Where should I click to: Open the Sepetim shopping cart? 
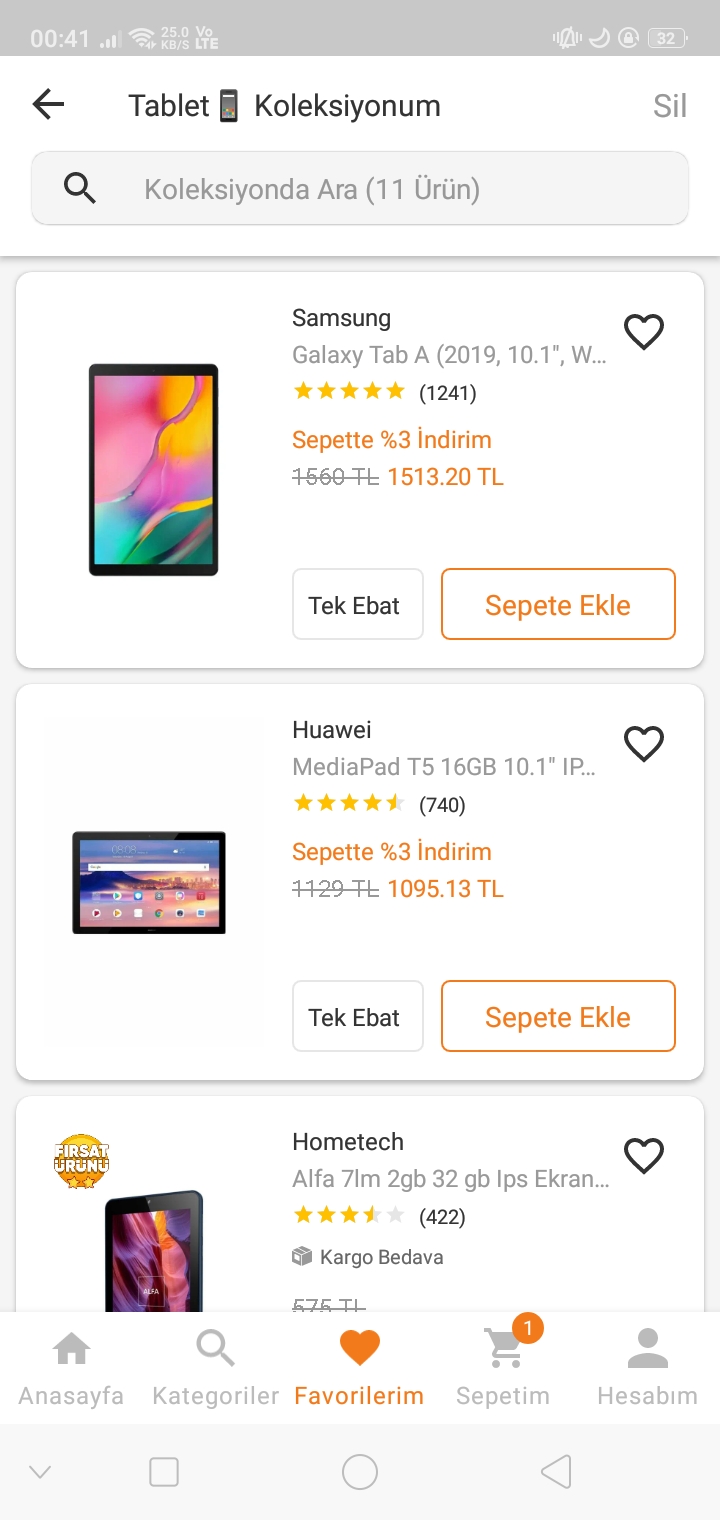pos(503,1368)
